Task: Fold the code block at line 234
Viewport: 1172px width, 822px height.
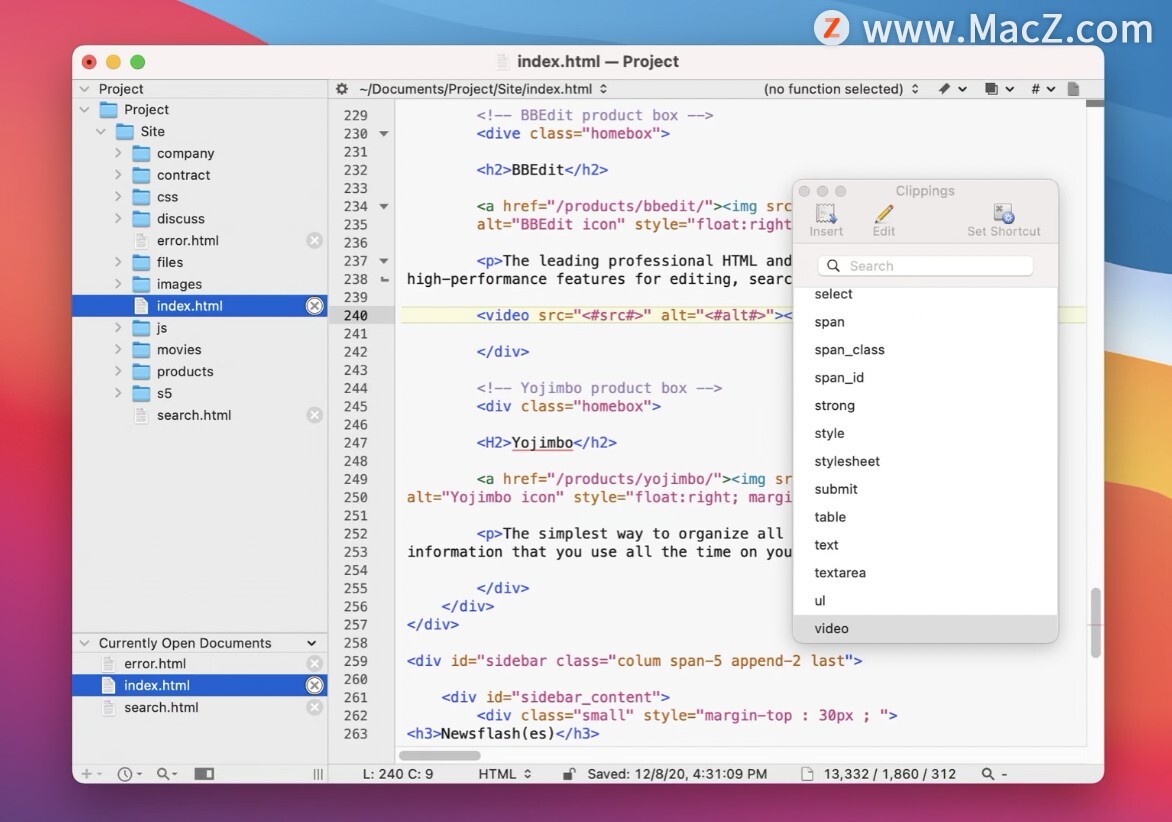Action: click(384, 206)
